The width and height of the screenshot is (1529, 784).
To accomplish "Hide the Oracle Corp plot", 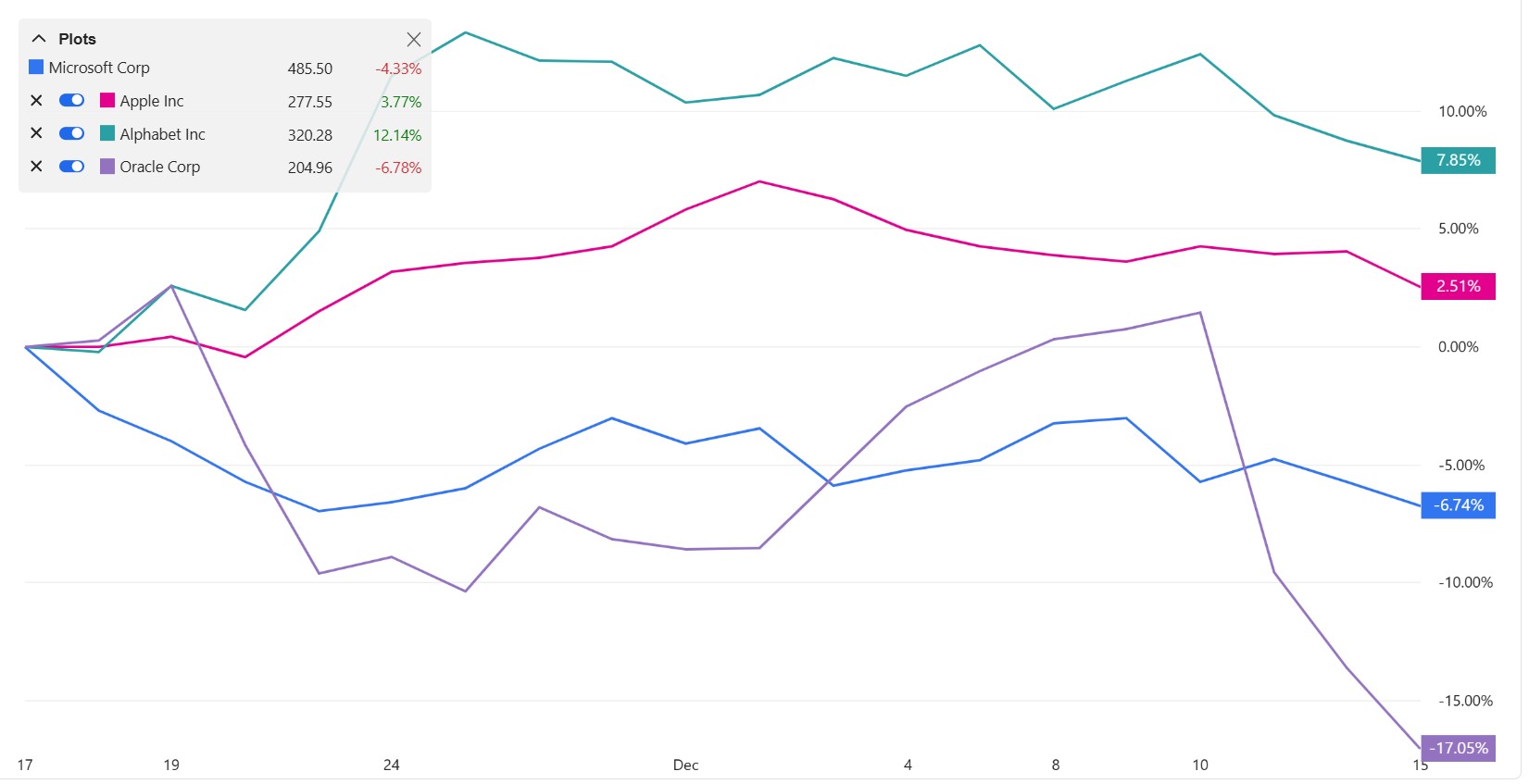I will [x=71, y=166].
